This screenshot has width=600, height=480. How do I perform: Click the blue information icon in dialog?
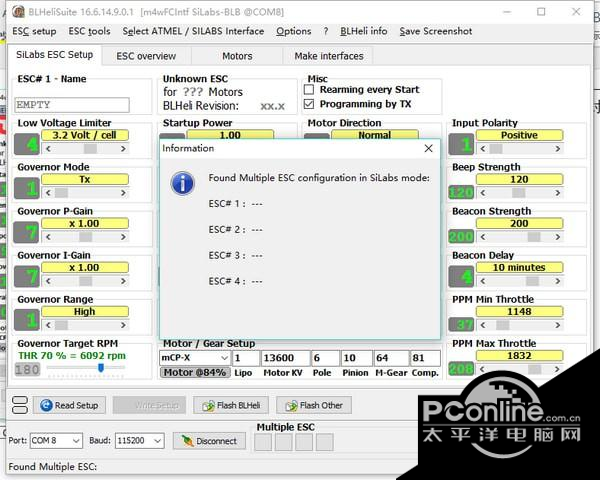click(x=183, y=184)
